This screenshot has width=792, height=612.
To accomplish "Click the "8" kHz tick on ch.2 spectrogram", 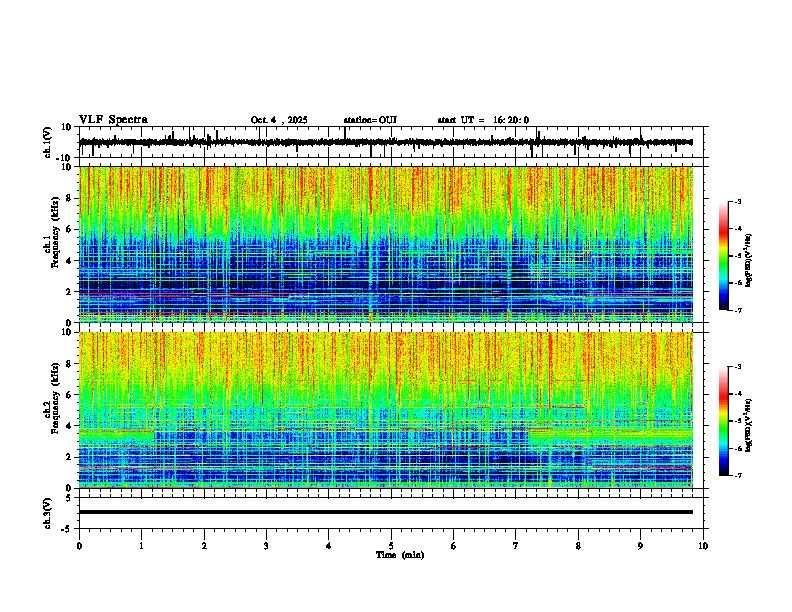I will click(70, 364).
